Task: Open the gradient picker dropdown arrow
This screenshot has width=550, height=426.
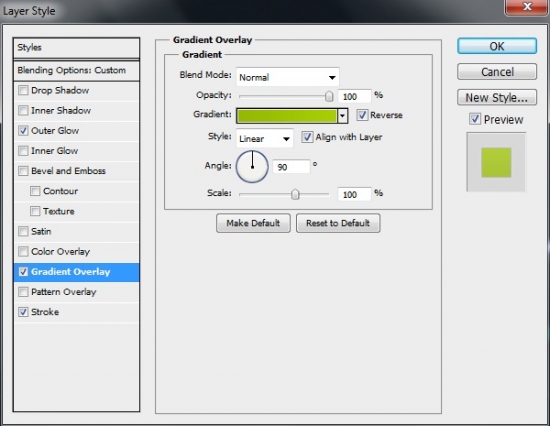Action: 343,115
